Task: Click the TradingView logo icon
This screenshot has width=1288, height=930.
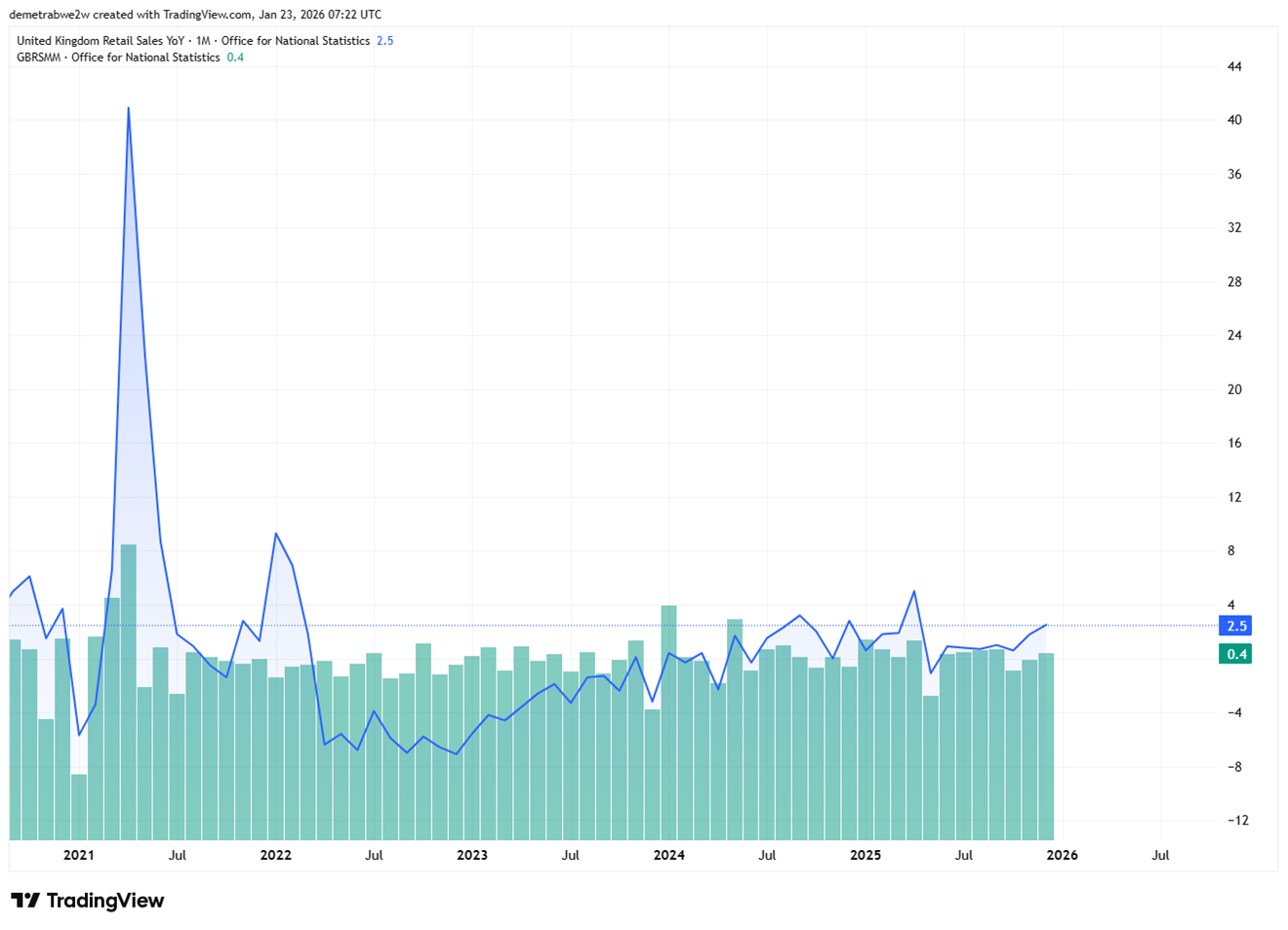Action: (x=25, y=900)
